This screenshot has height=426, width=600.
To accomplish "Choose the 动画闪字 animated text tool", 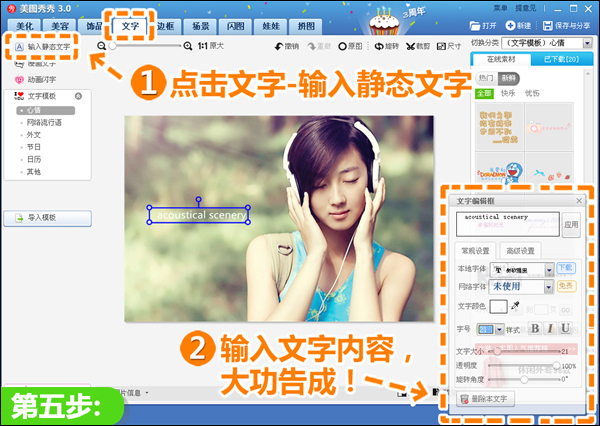I will [35, 80].
